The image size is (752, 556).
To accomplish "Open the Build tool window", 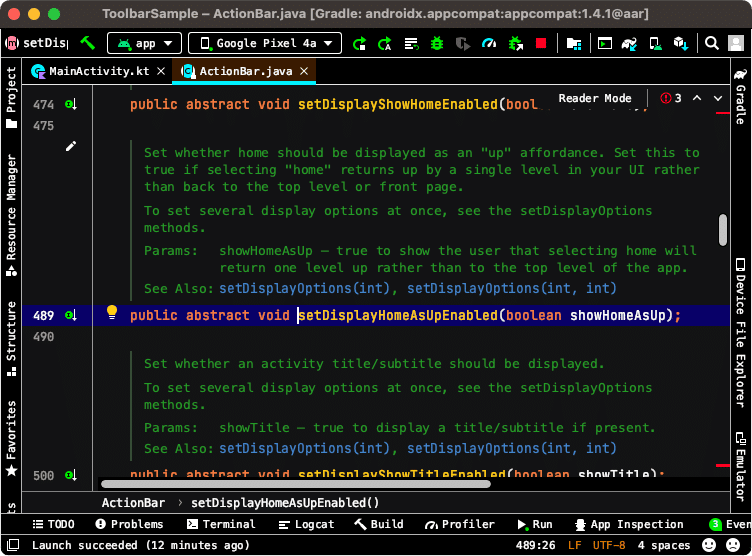I will (x=379, y=524).
